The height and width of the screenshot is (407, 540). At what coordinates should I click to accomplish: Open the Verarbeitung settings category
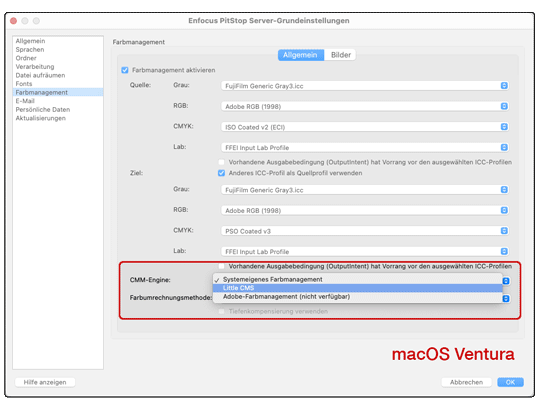coord(35,66)
